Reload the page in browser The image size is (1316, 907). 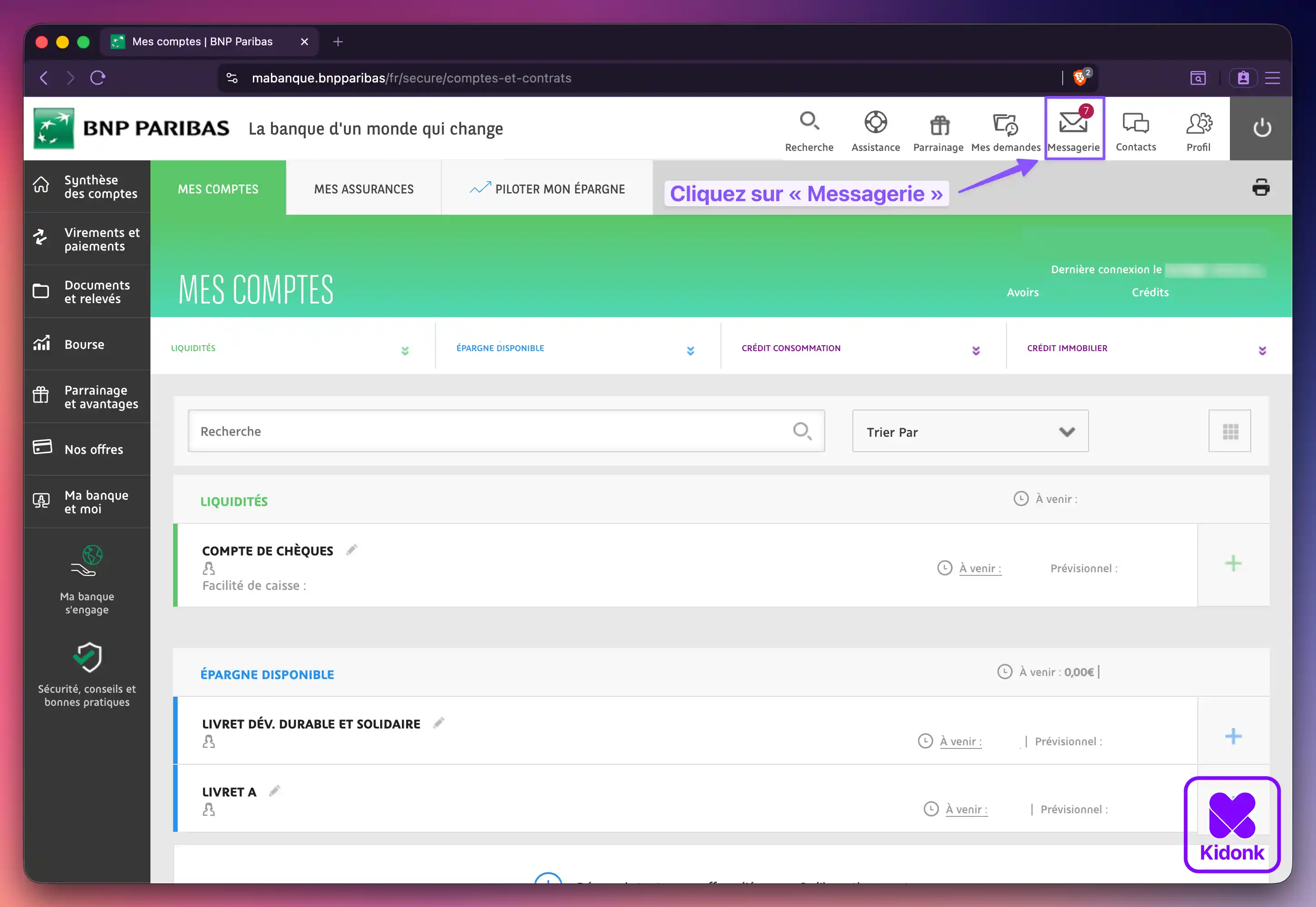(98, 78)
